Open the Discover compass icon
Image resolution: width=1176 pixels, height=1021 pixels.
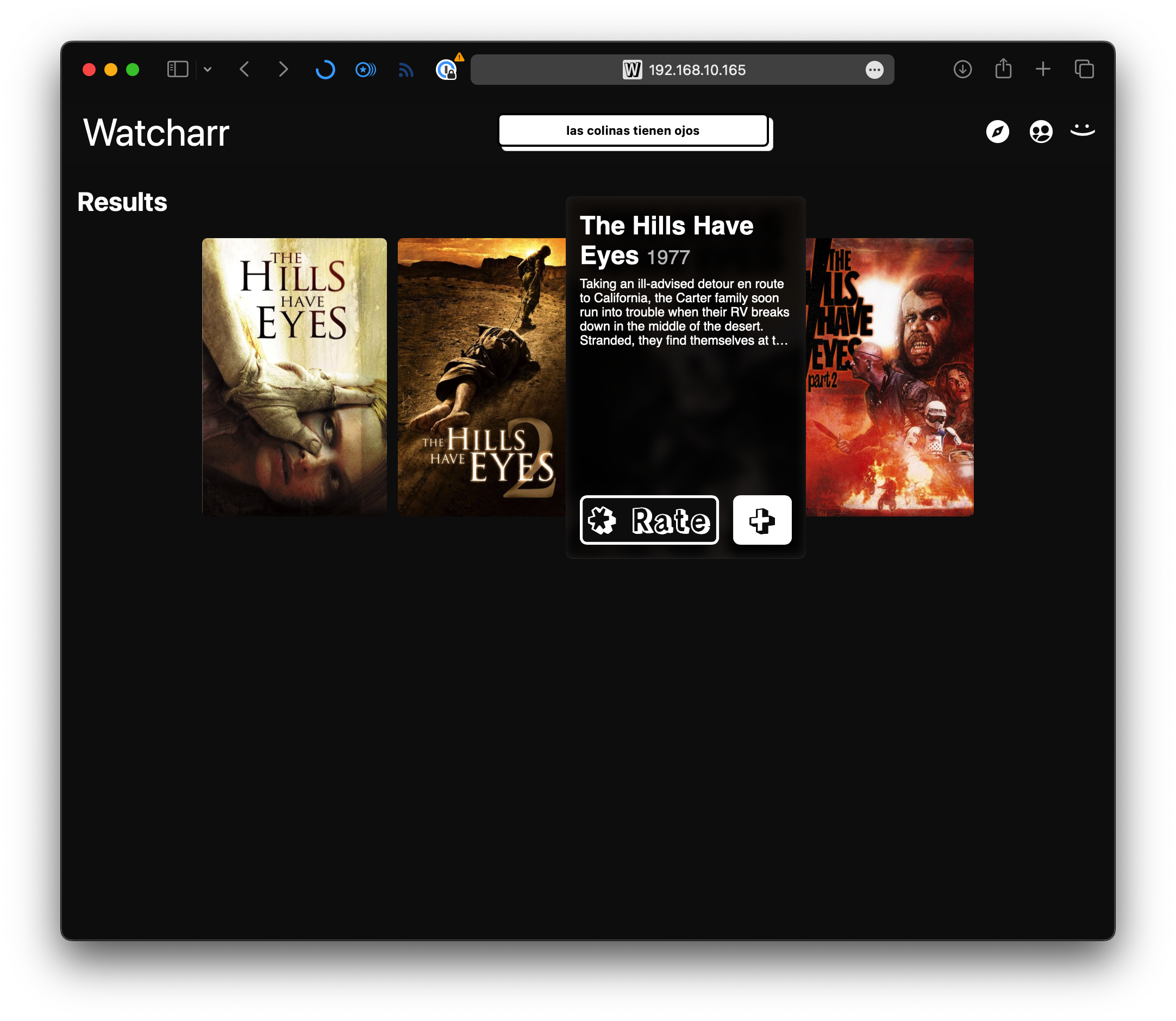coord(997,132)
